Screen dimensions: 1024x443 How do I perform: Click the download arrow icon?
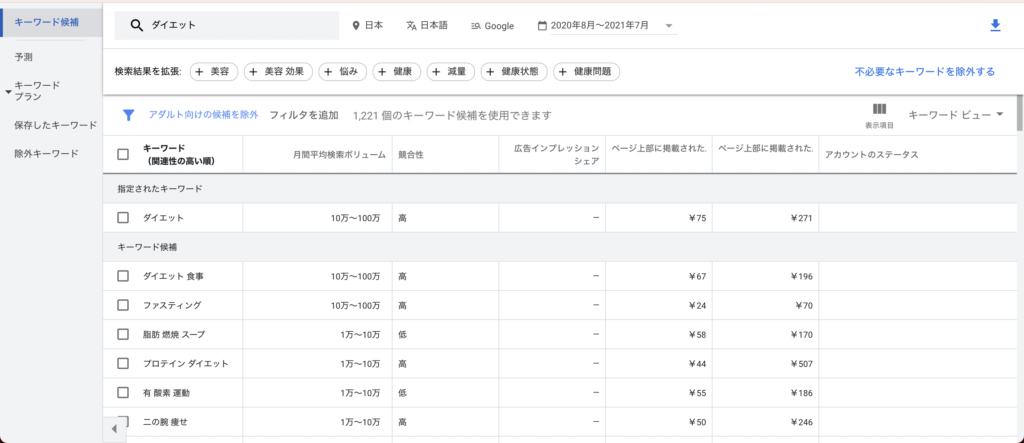(995, 26)
